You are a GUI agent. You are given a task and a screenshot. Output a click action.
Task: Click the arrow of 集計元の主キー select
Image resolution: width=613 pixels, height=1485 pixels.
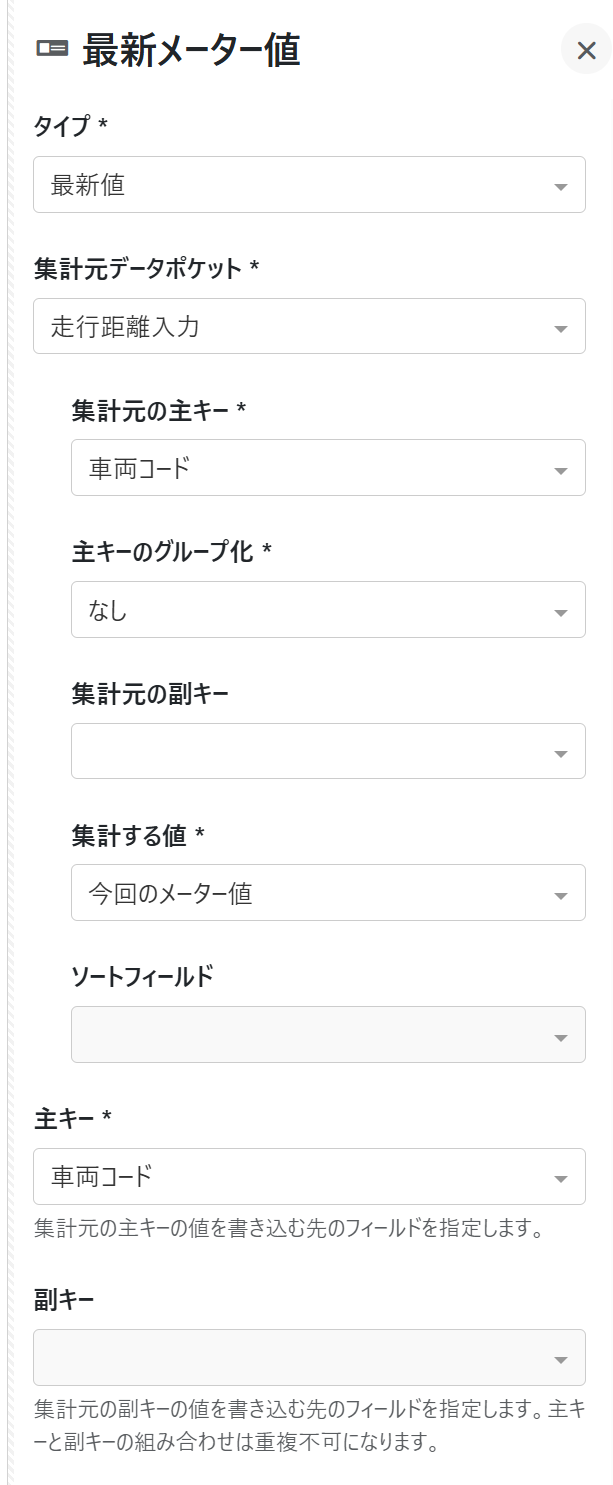tap(561, 470)
